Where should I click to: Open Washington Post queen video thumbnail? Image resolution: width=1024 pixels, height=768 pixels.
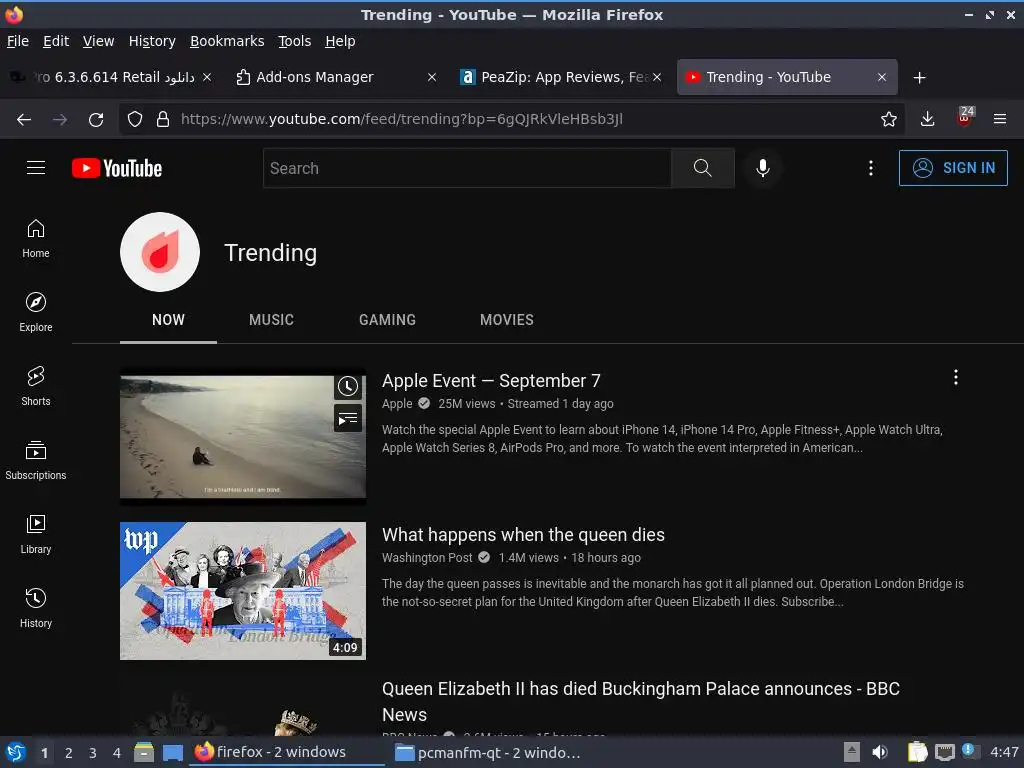tap(243, 590)
